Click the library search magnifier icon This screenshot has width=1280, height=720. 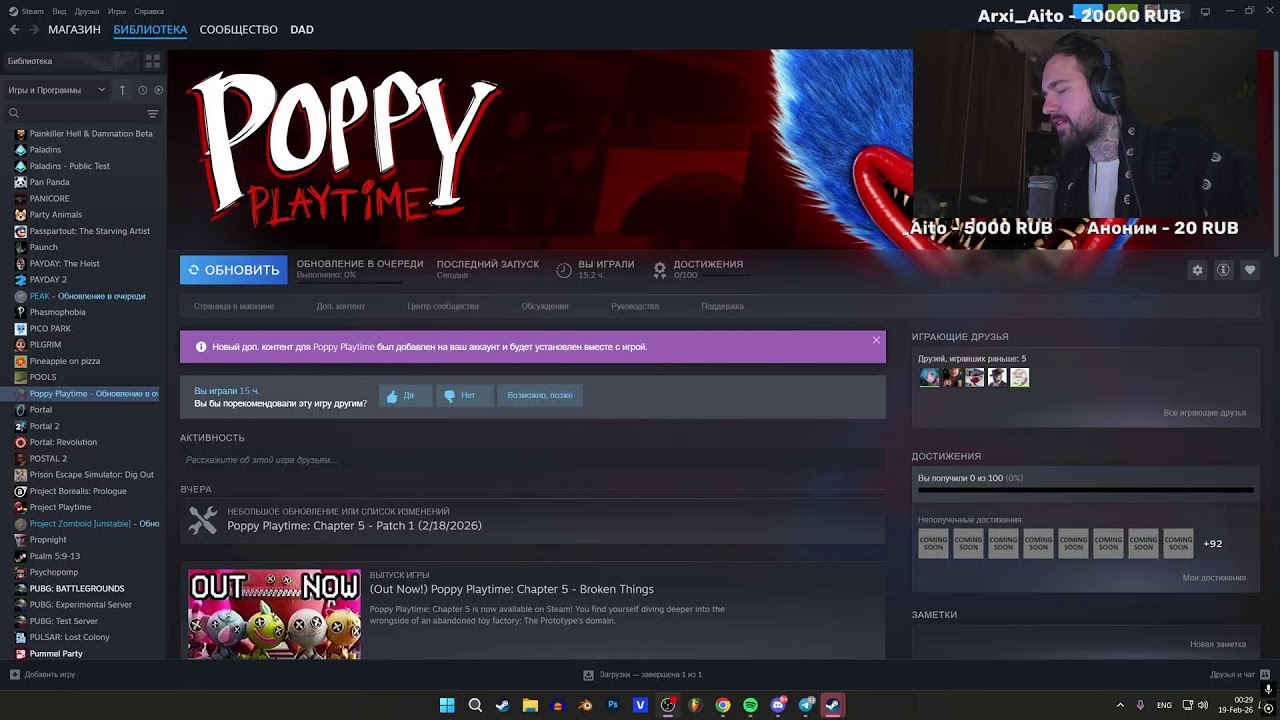pyautogui.click(x=14, y=113)
